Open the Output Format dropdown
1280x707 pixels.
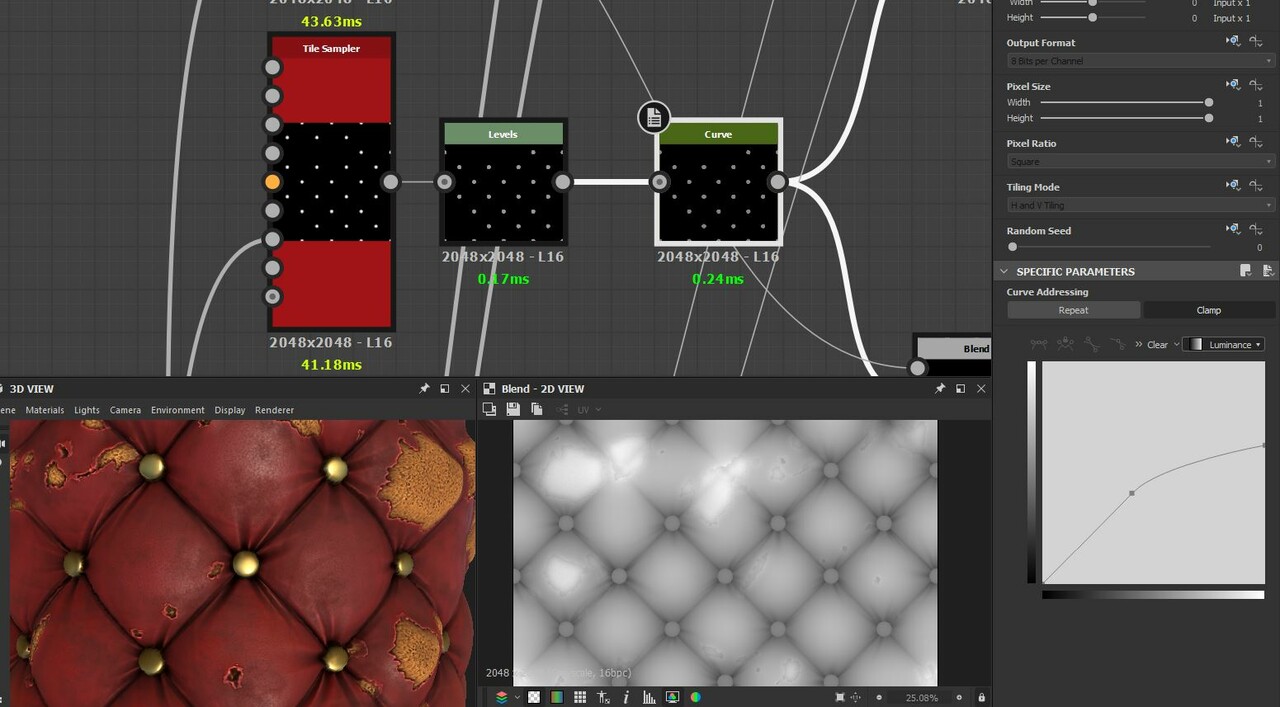coord(1141,61)
